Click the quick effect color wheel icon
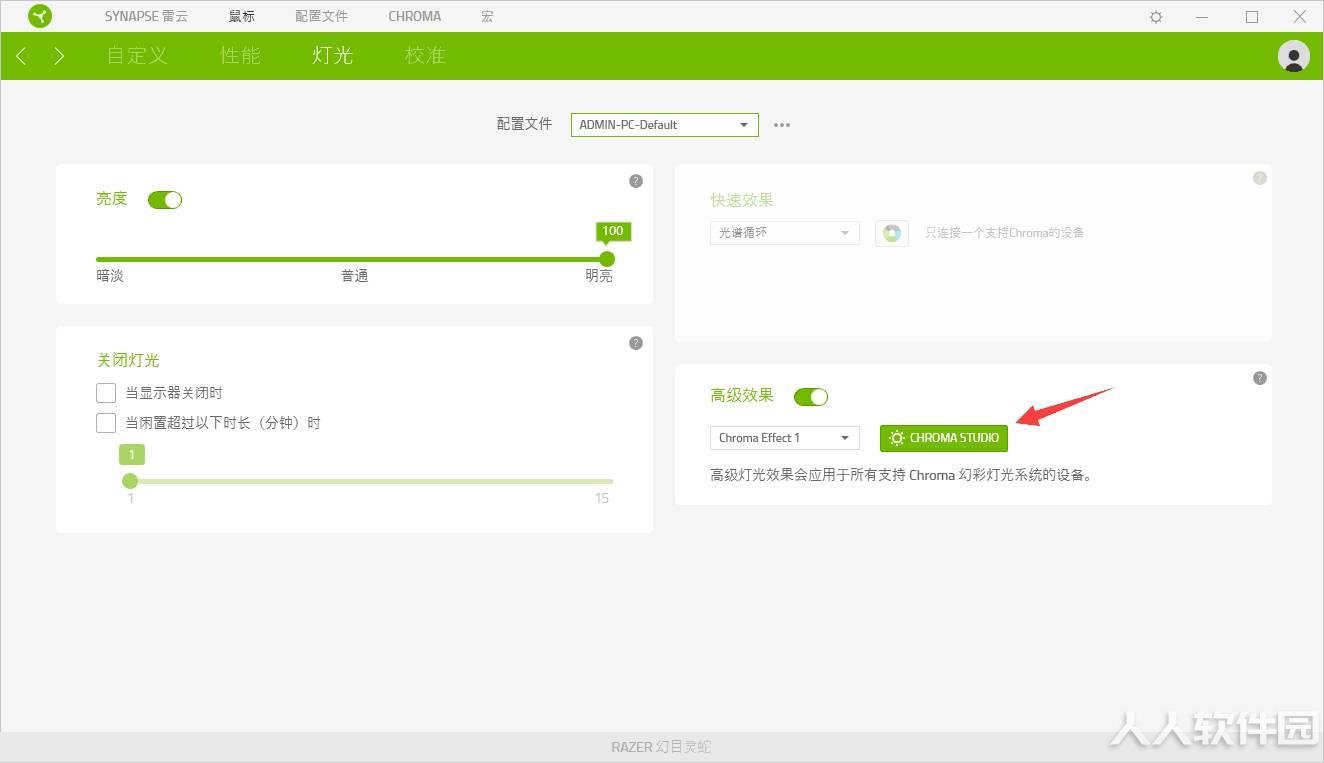The width and height of the screenshot is (1324, 763). tap(892, 233)
